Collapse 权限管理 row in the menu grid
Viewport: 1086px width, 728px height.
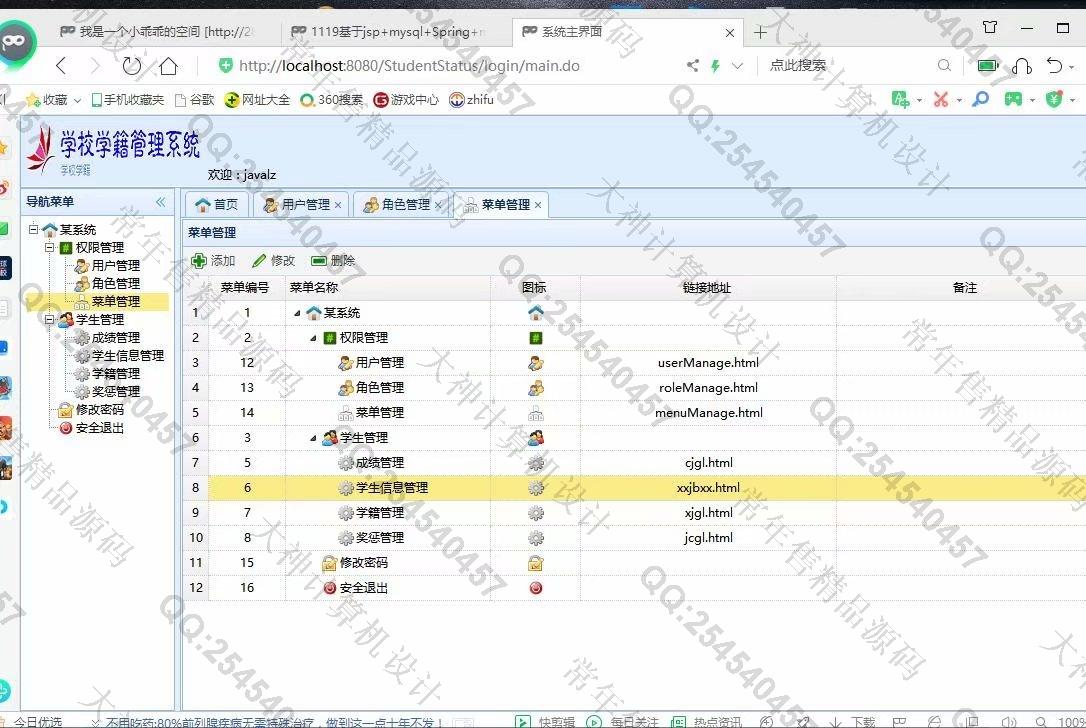(313, 338)
